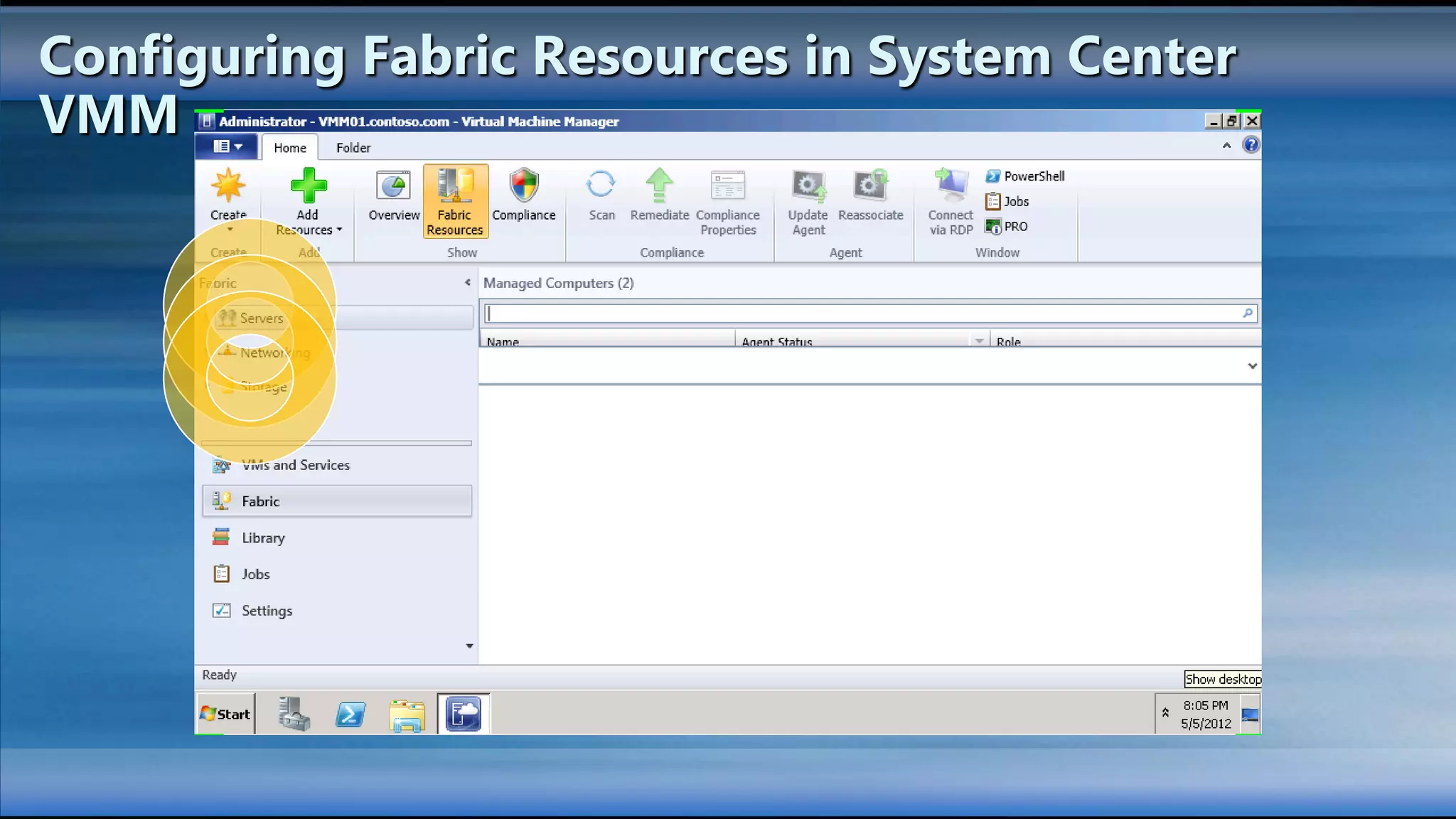Open the application menu dropdown button

(x=227, y=146)
